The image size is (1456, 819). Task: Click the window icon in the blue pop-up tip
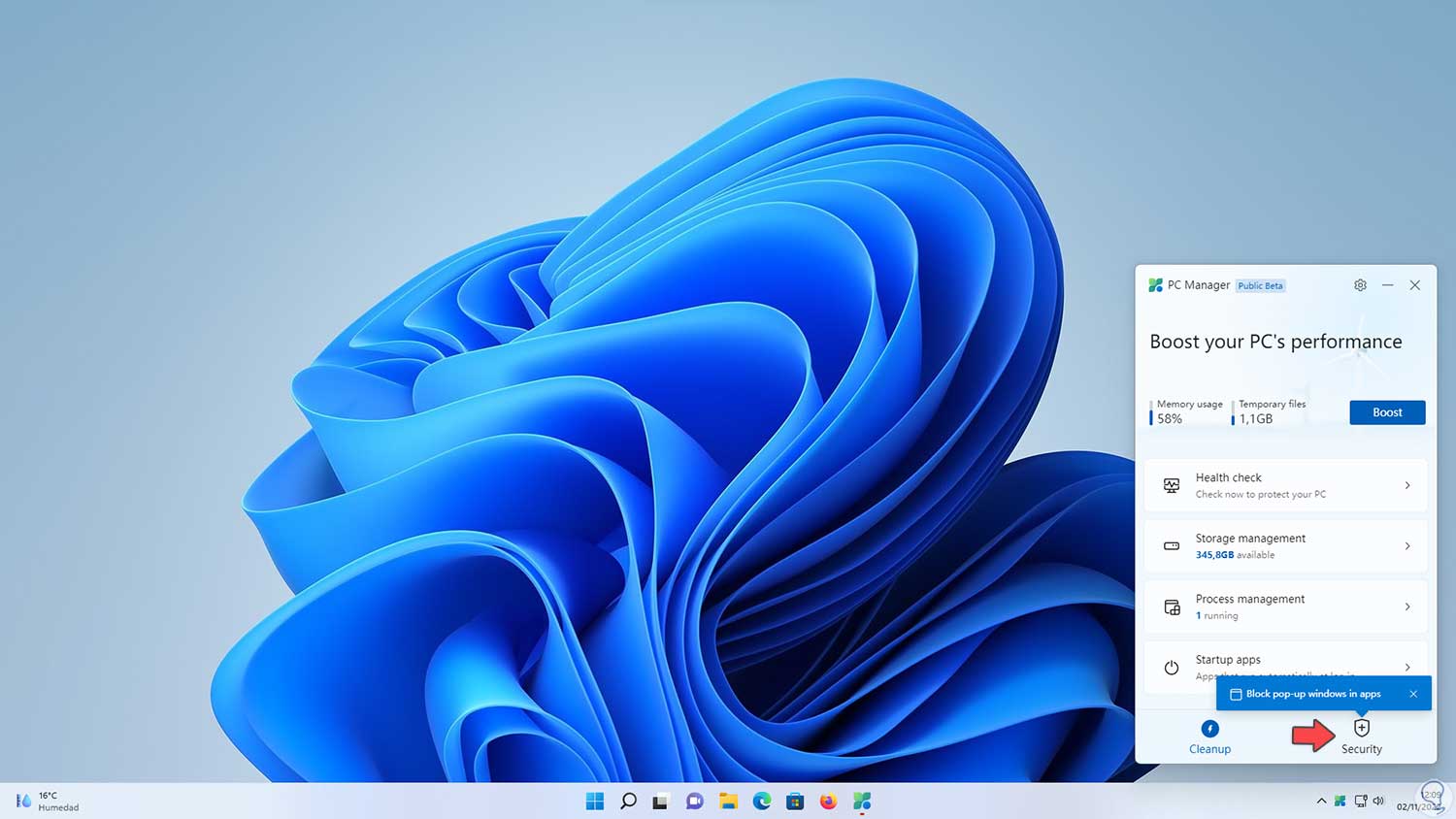[x=1236, y=694]
